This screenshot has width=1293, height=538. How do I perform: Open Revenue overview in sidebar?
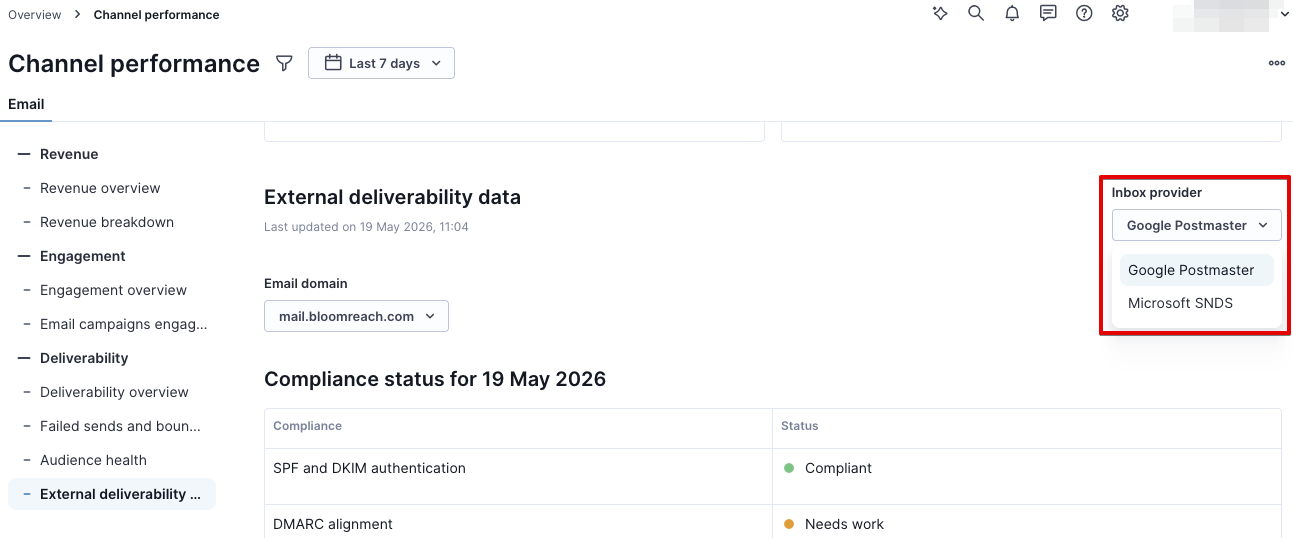click(x=100, y=188)
